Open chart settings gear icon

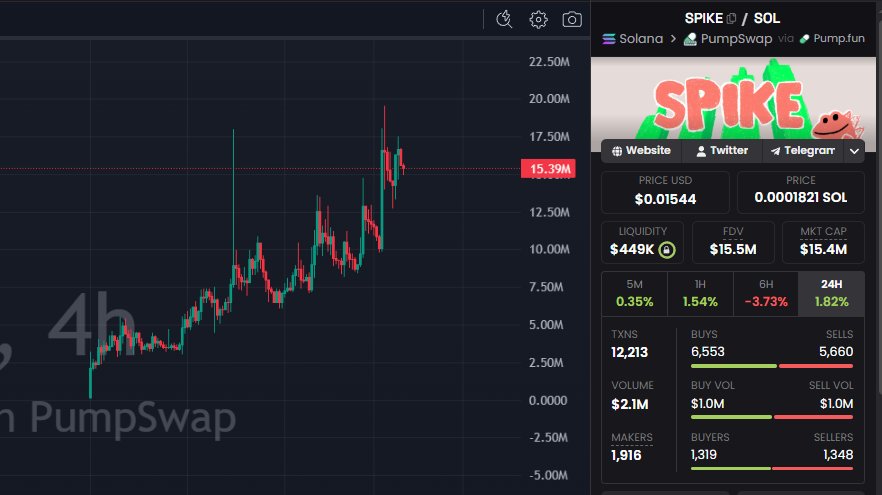tap(538, 19)
